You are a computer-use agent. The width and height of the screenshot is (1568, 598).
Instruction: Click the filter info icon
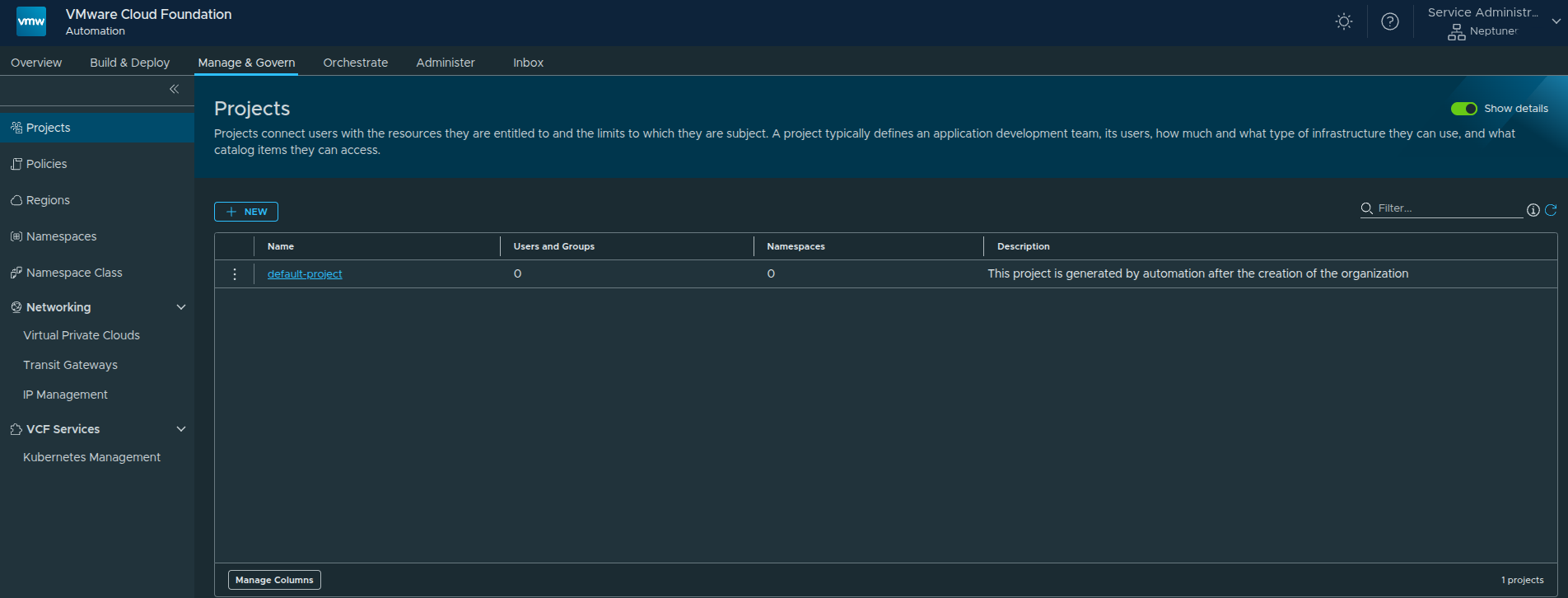(1533, 210)
